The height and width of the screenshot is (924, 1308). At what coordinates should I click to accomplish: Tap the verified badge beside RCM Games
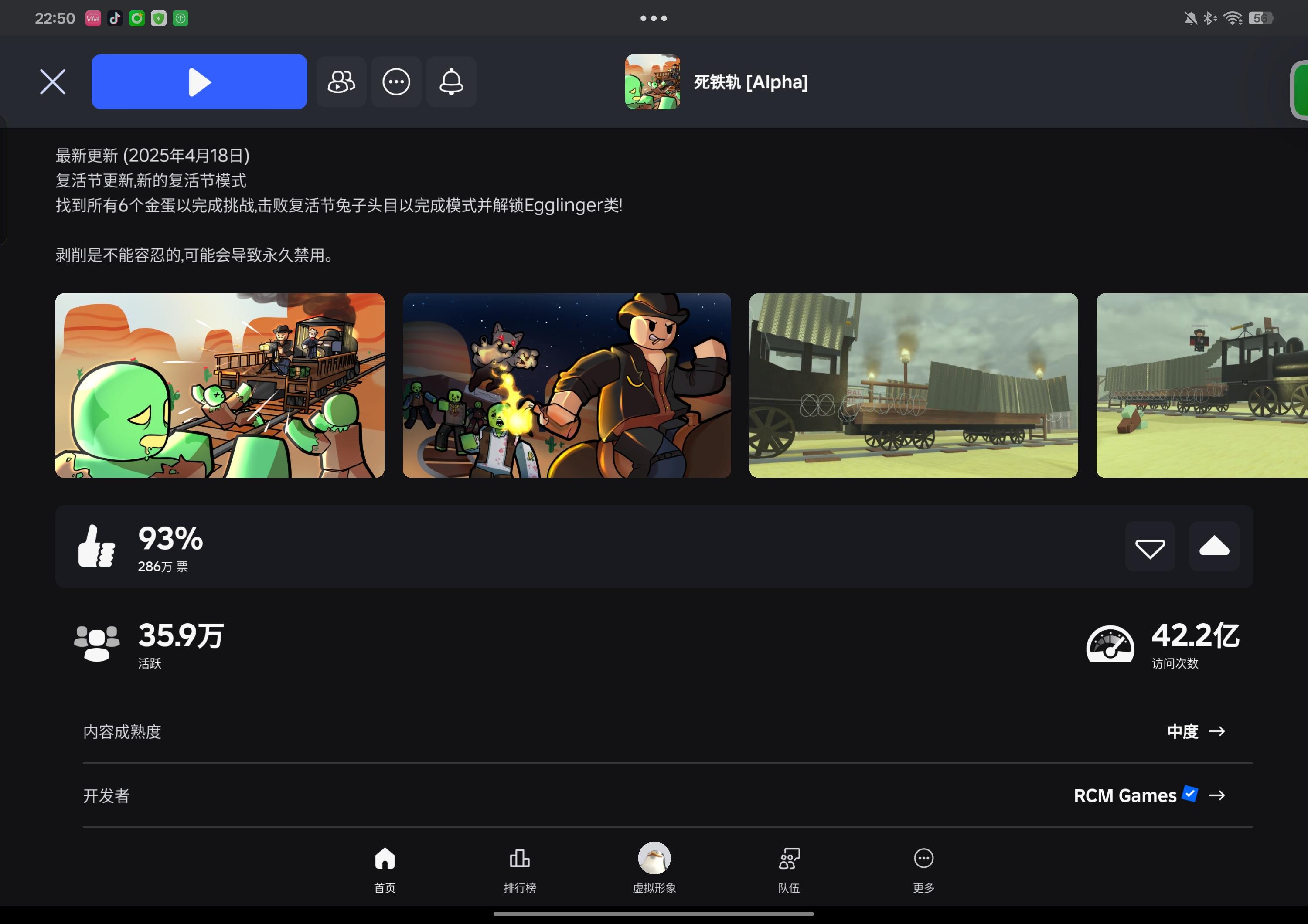click(x=1190, y=793)
